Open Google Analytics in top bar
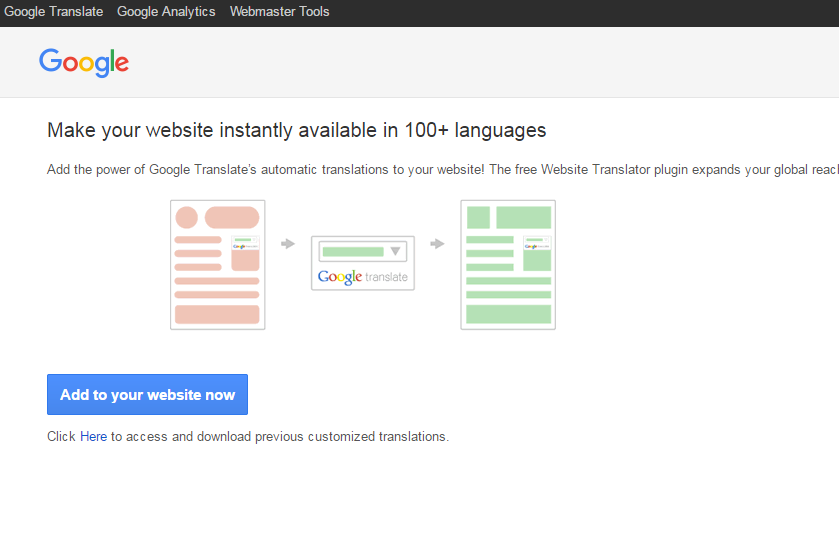Viewport: 839px width, 547px height. click(166, 11)
